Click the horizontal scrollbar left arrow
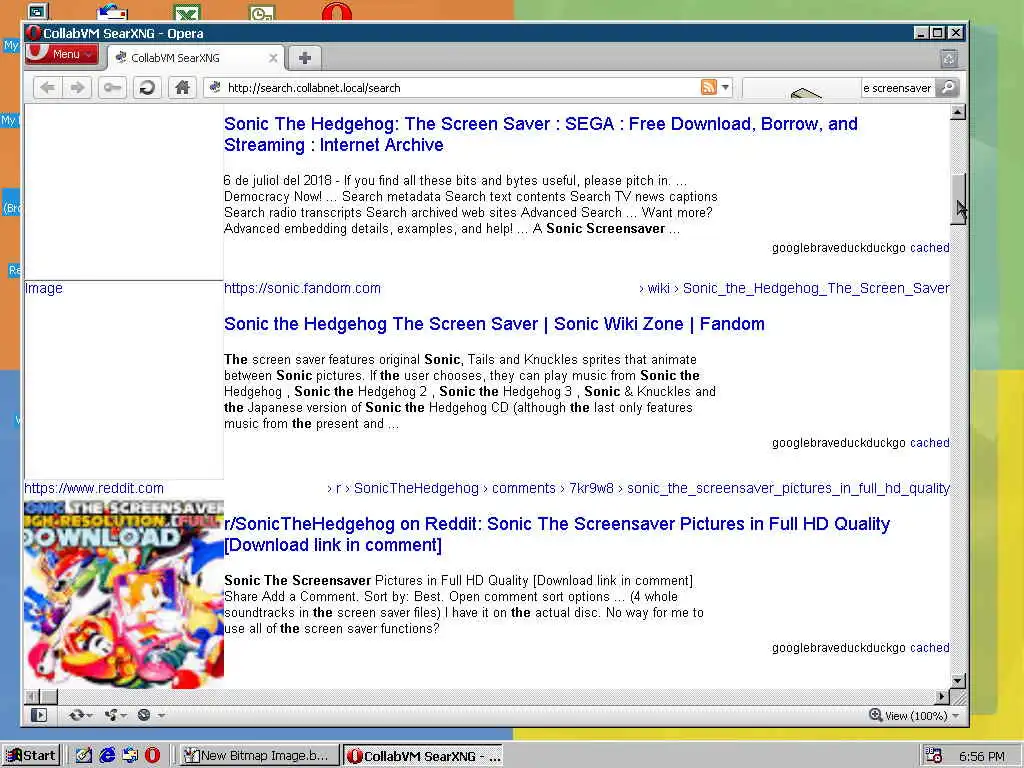The height and width of the screenshot is (768, 1024). [x=32, y=696]
